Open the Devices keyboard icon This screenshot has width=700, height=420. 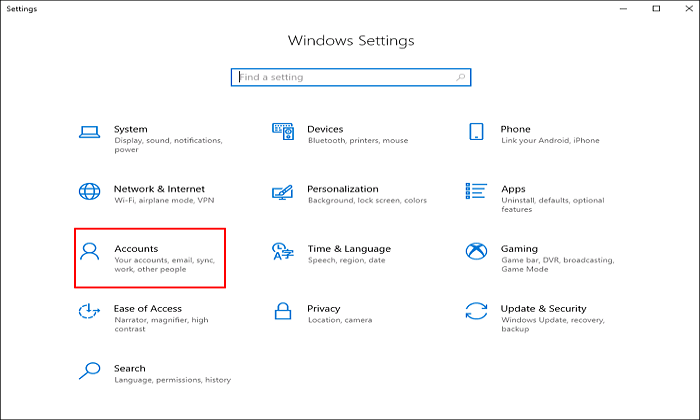(283, 132)
